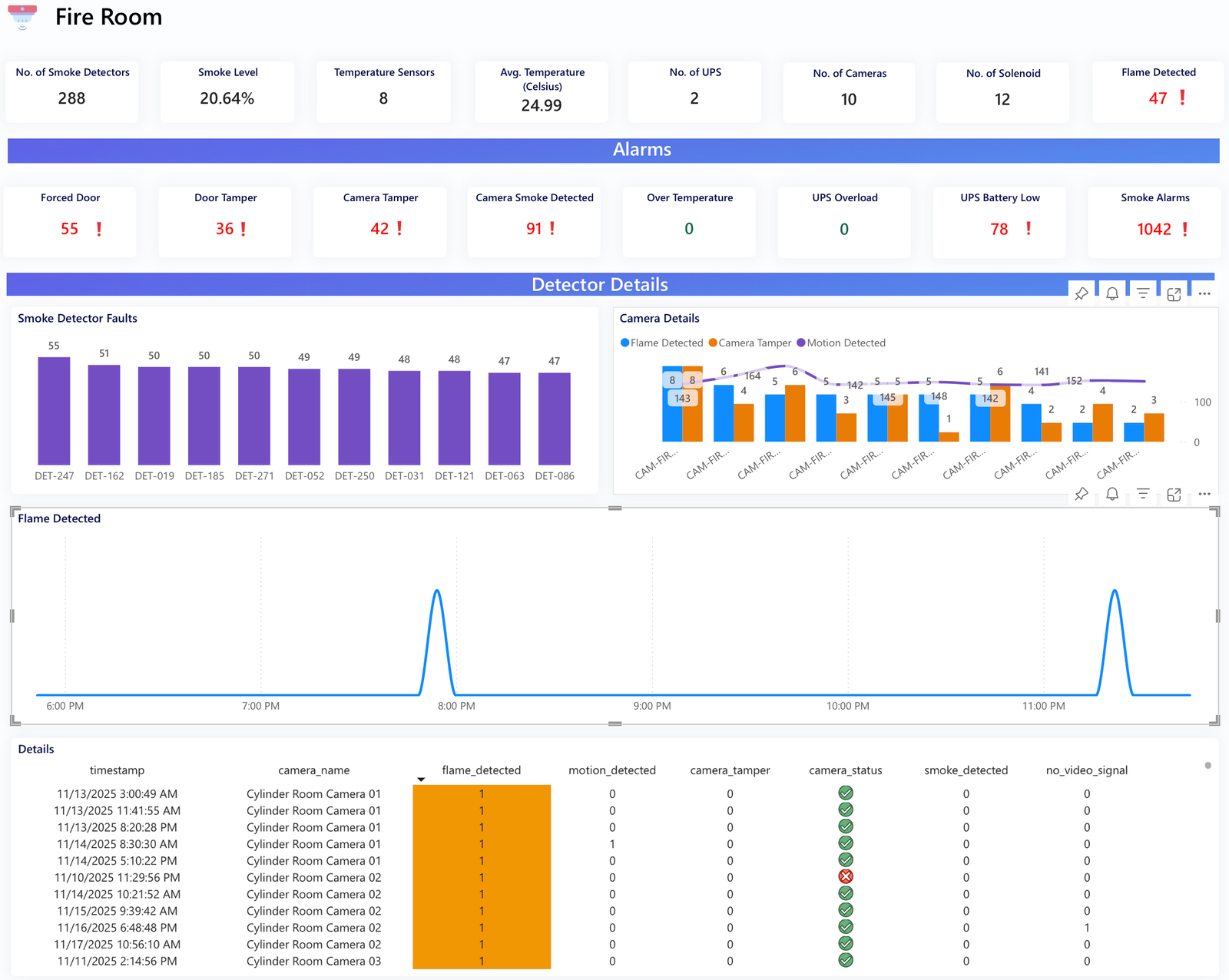Click the Smoke Alarms card showing 1042
This screenshot has width=1229, height=980.
[1154, 222]
